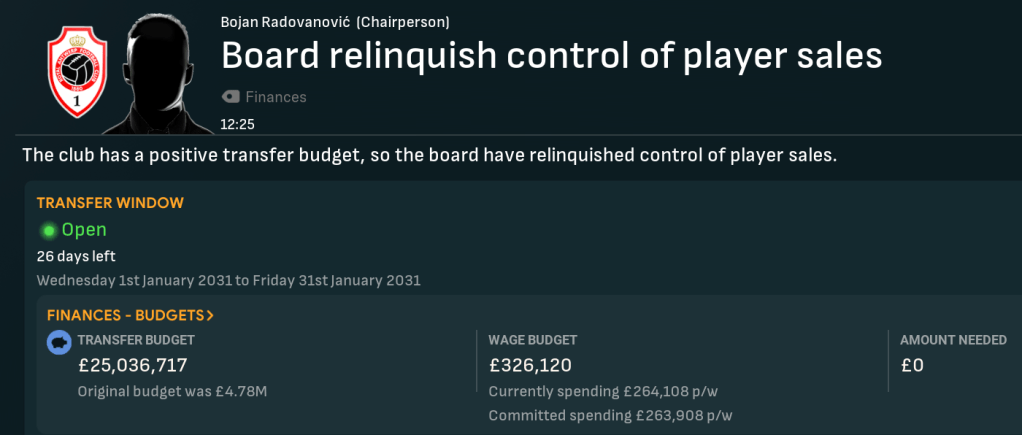Click the Transfer Window heading
This screenshot has height=435, width=1022.
(x=110, y=202)
